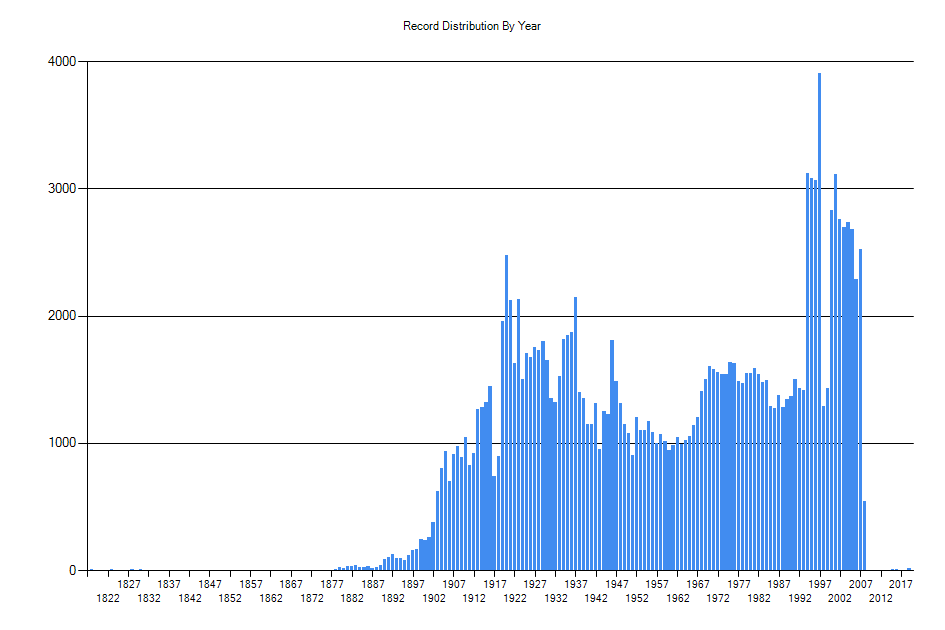Click the 1947 x-axis label
Screen dimensions: 945x630
[x=617, y=584]
